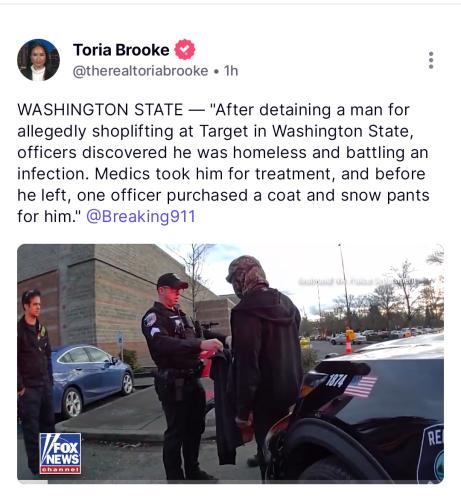Image resolution: width=461 pixels, height=500 pixels.
Task: Click the Fox News channel logo
Action: [60, 453]
